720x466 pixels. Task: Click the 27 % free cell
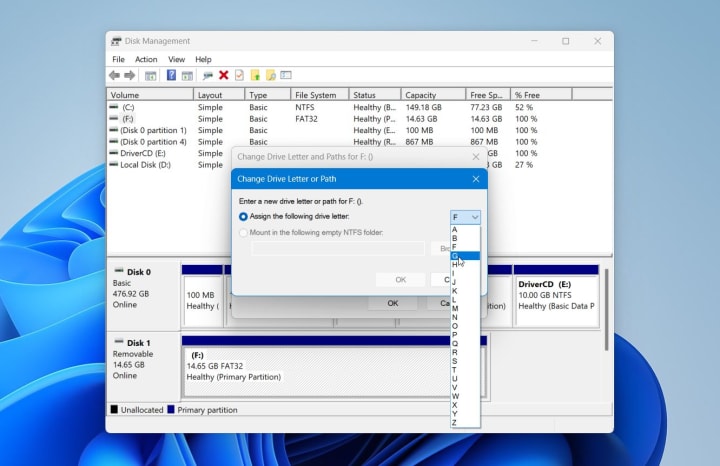524,164
